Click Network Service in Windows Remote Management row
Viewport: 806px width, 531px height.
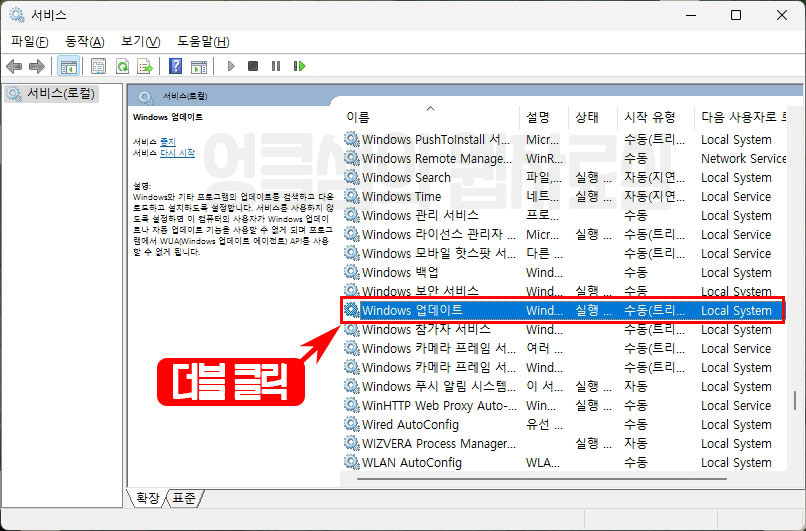pos(743,158)
